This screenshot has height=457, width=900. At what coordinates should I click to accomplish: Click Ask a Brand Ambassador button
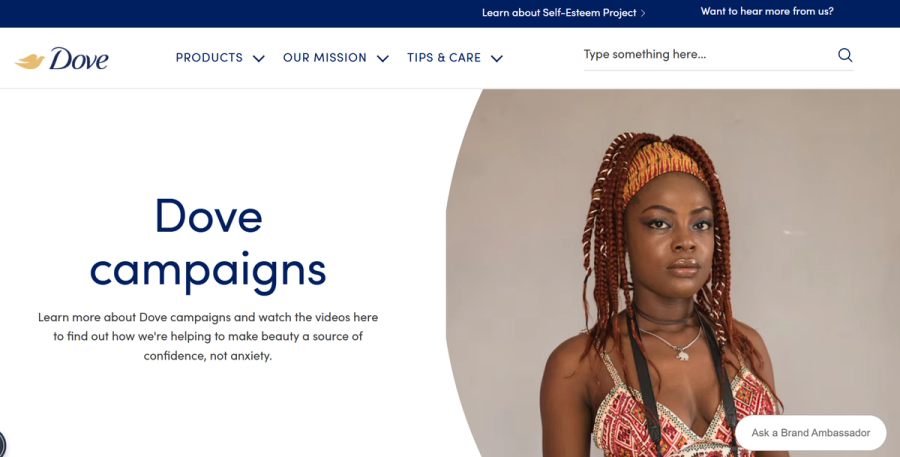point(810,433)
